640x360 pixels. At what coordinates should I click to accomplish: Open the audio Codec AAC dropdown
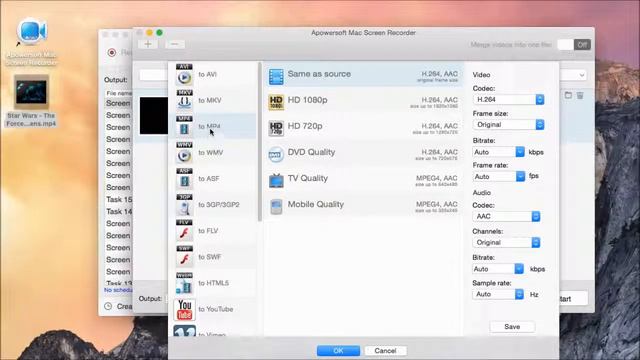(x=506, y=216)
